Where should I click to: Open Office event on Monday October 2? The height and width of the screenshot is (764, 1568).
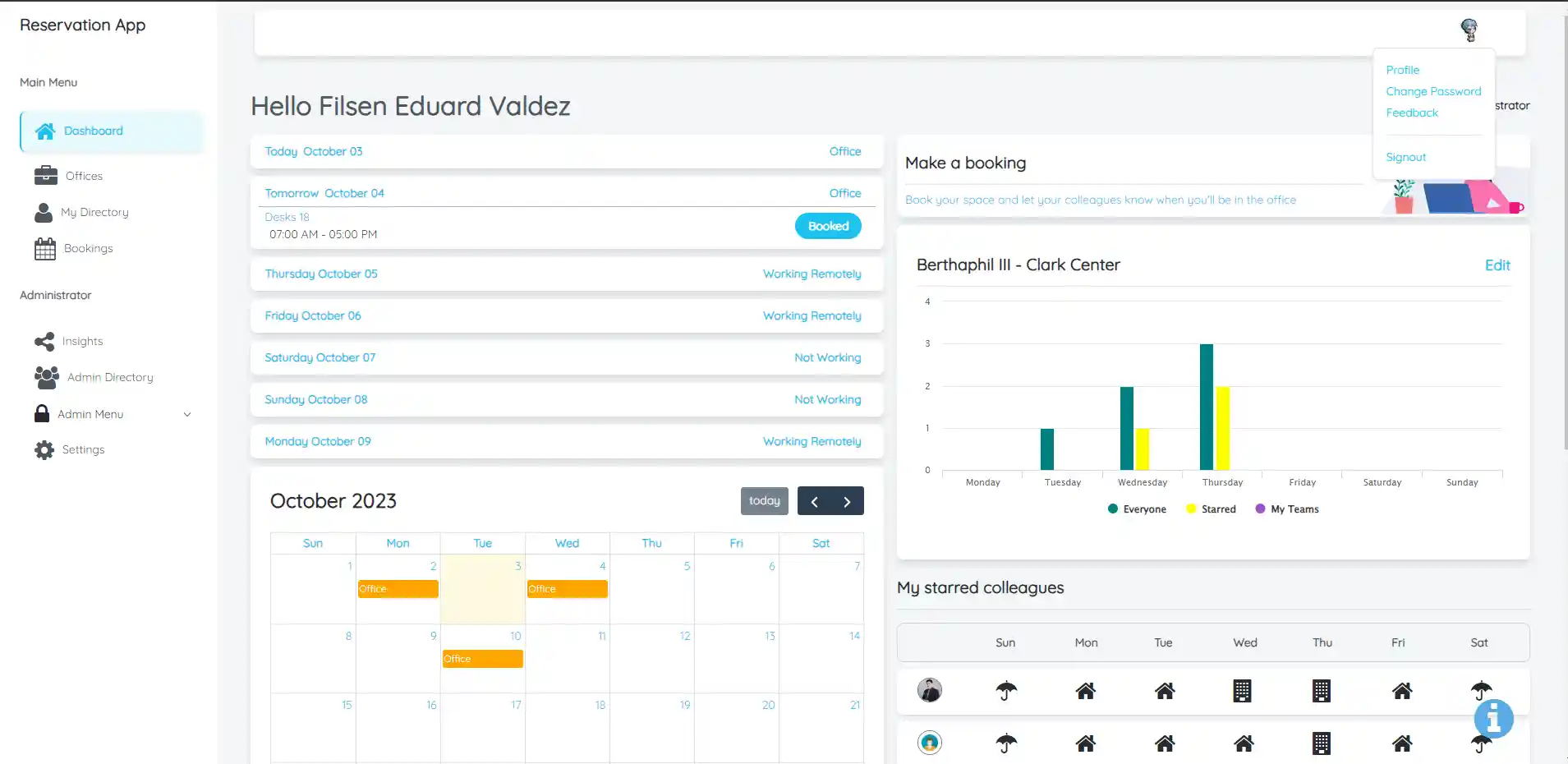pos(398,589)
